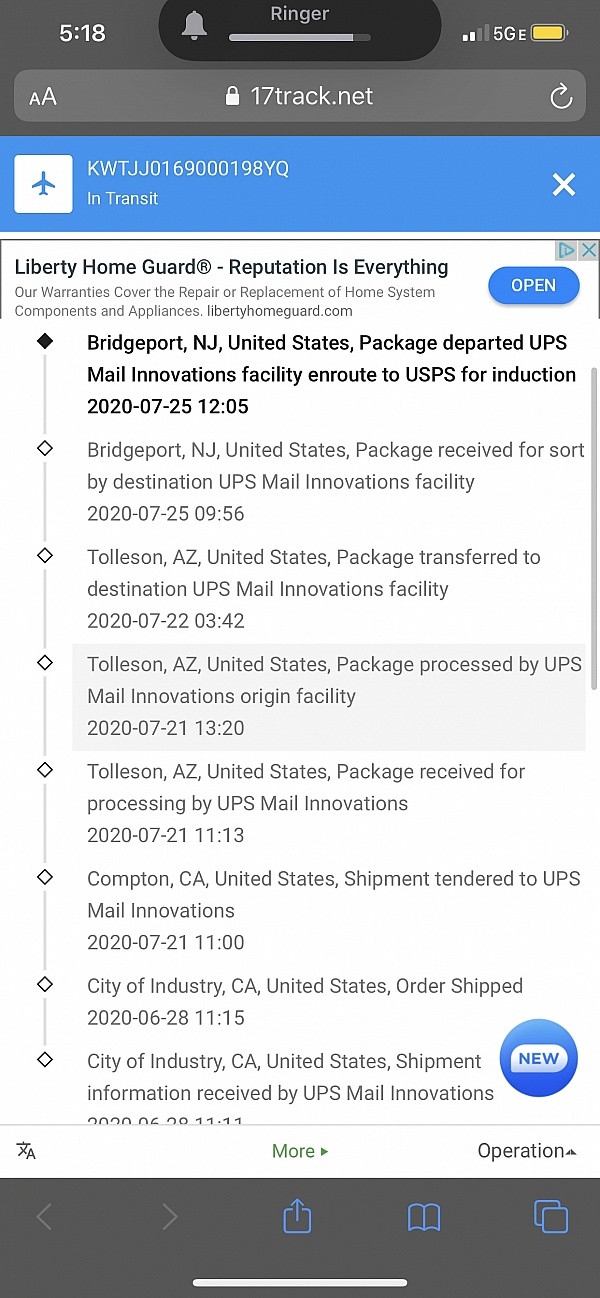Open Safari tabs overview icon
600x1298 pixels.
(x=551, y=1216)
